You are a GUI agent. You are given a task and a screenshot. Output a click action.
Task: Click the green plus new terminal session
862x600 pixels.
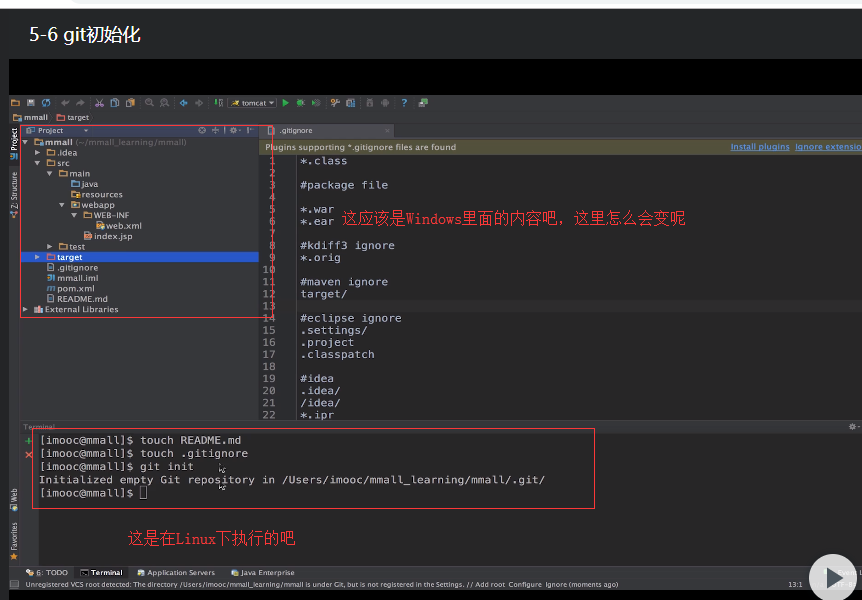(29, 441)
